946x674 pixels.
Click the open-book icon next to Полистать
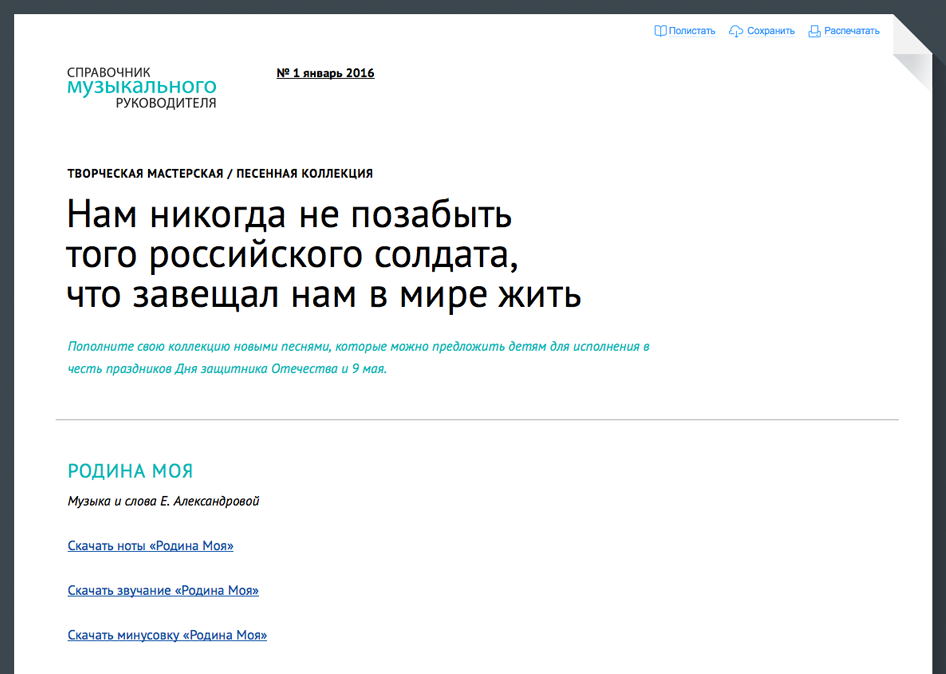pyautogui.click(x=660, y=31)
